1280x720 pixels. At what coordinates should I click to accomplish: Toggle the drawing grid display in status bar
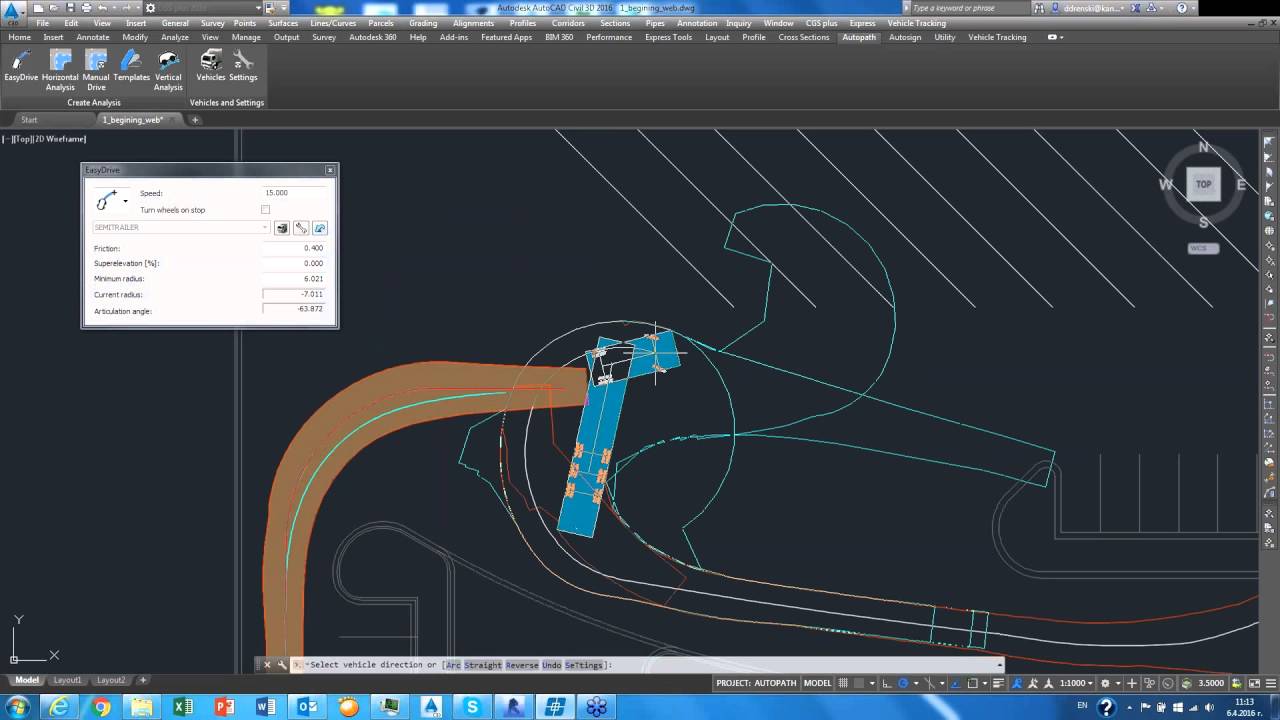845,683
